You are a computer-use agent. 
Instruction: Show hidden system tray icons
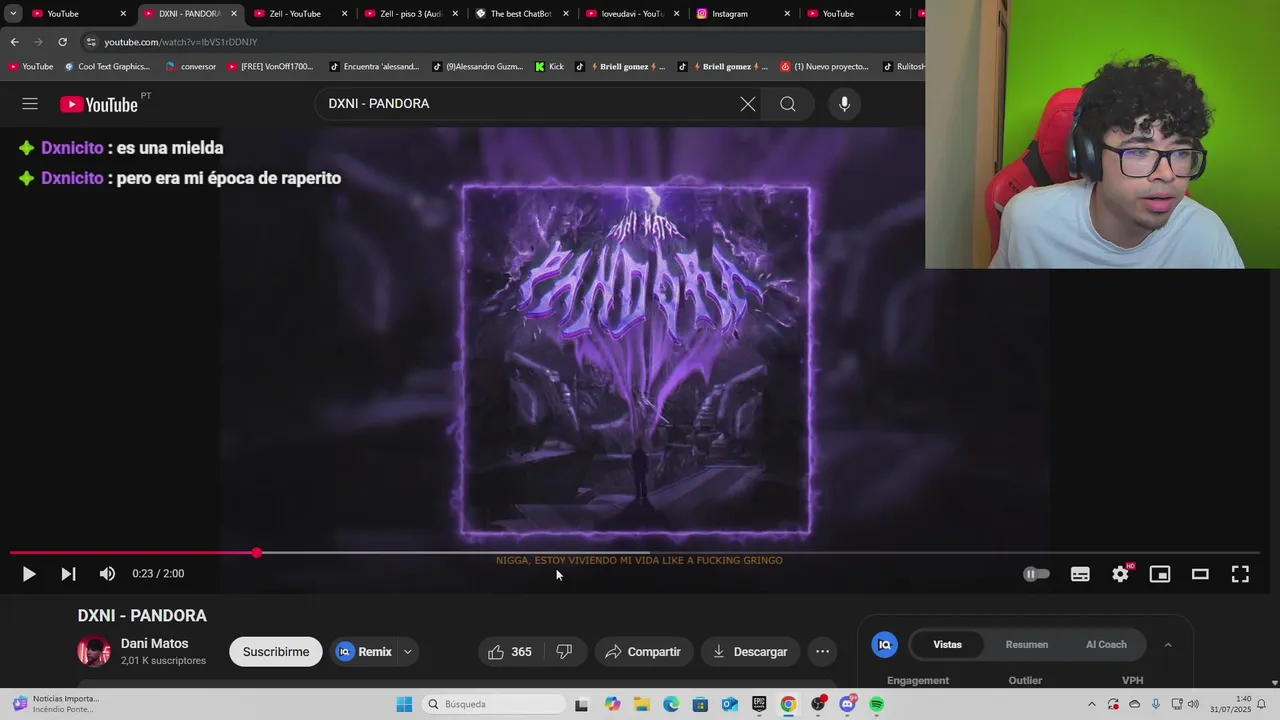pyautogui.click(x=1091, y=704)
